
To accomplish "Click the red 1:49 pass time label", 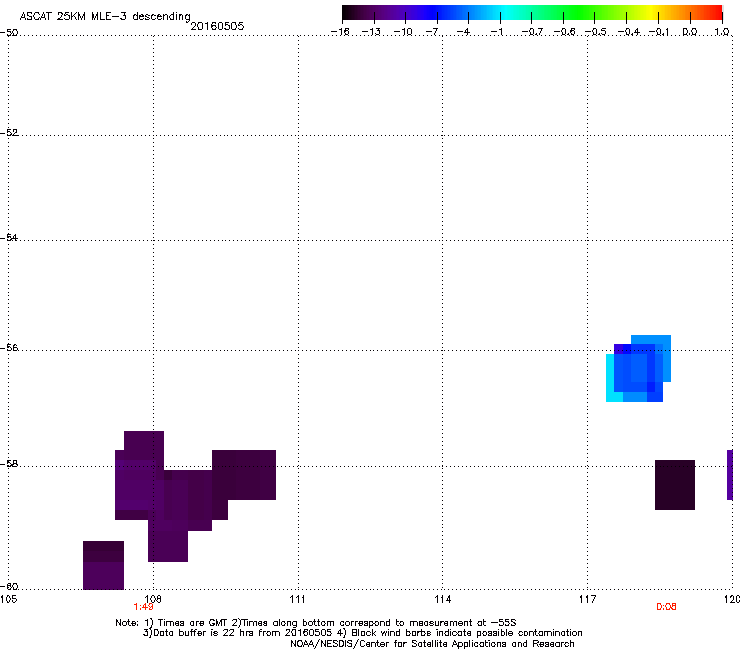I will pyautogui.click(x=143, y=607).
